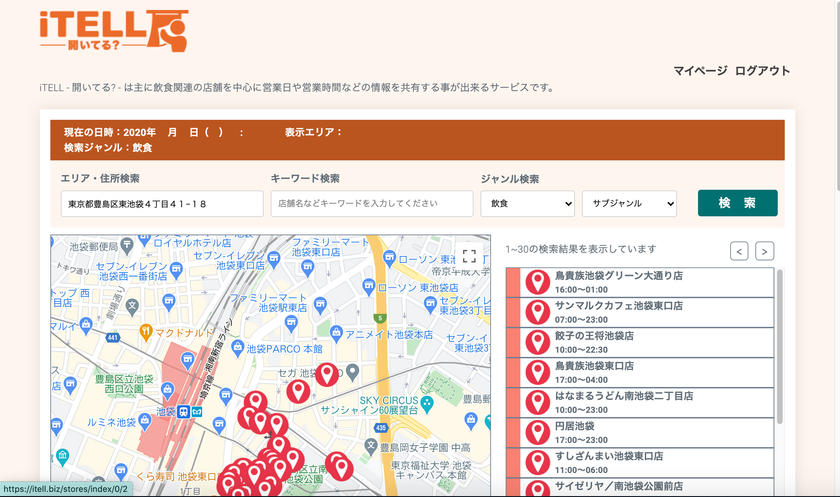
Task: Open 円居池袋 result
Action: point(640,432)
